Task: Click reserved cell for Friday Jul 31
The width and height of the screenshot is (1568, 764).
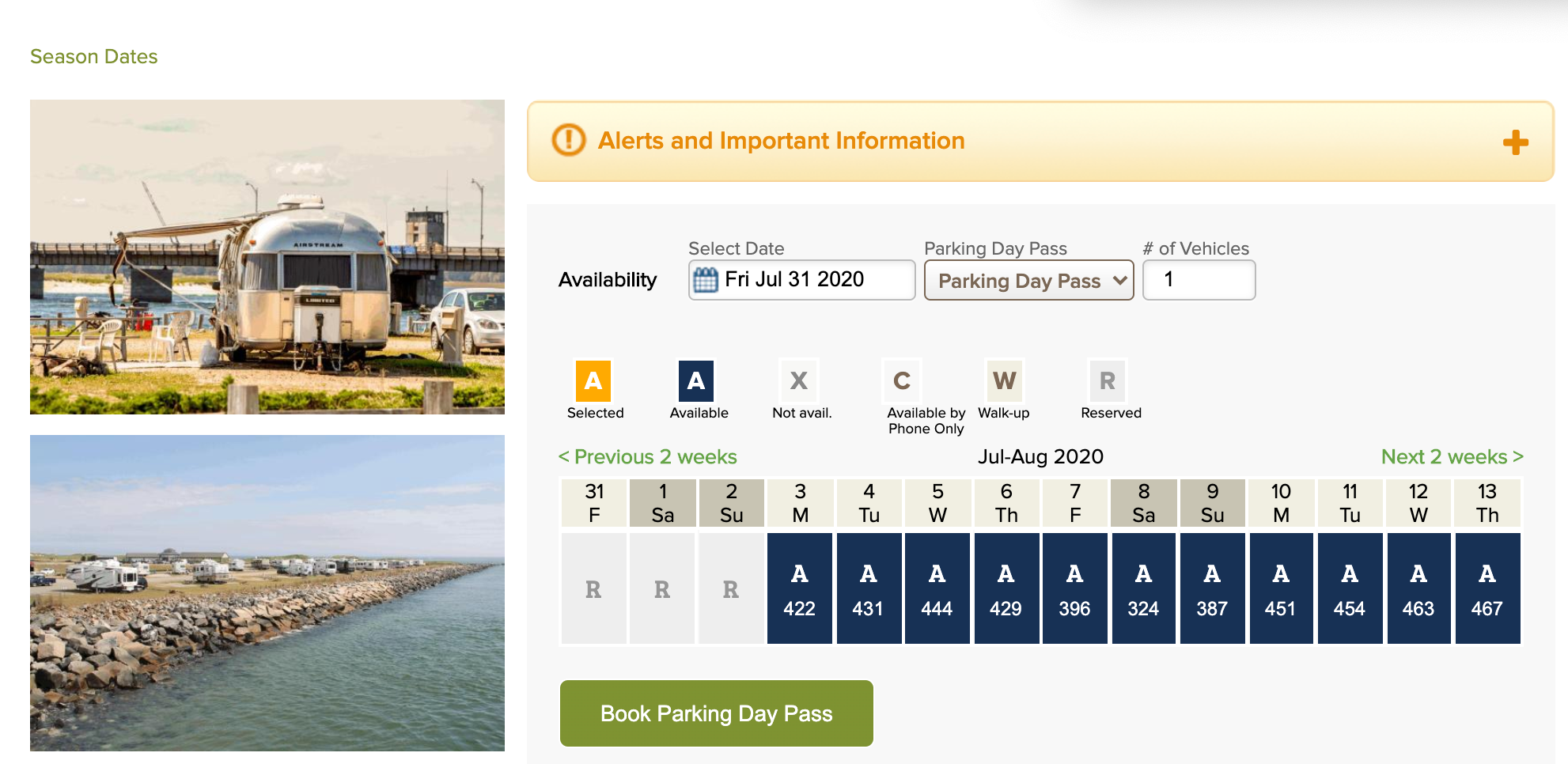Action: [593, 588]
